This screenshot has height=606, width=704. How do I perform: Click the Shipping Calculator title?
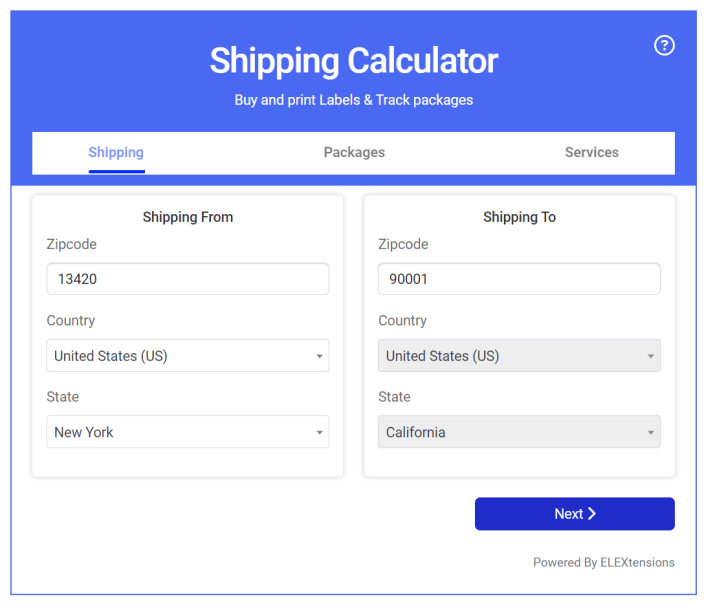click(354, 61)
